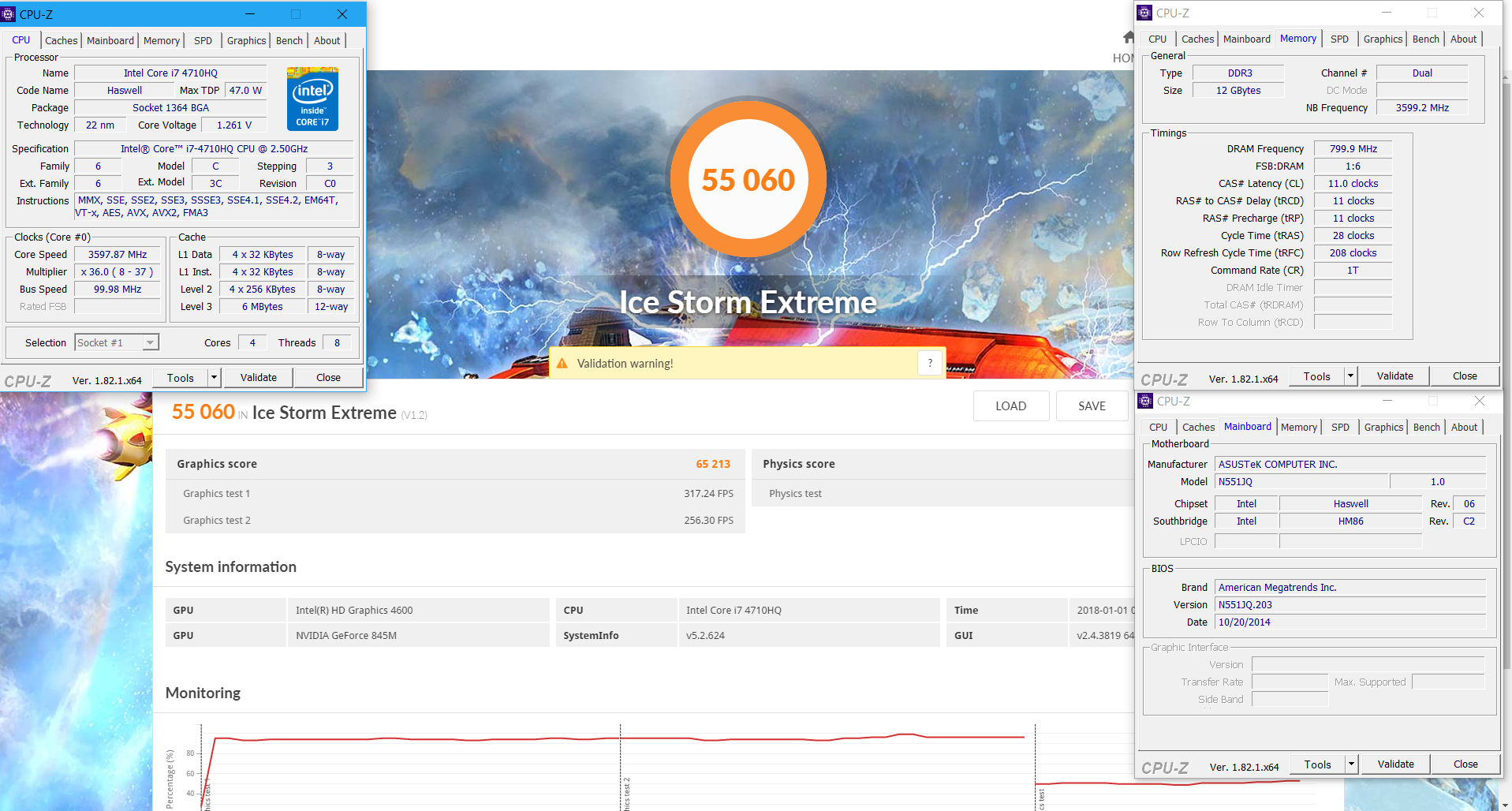Click the Intel Core i7 logo badge

pos(312,99)
